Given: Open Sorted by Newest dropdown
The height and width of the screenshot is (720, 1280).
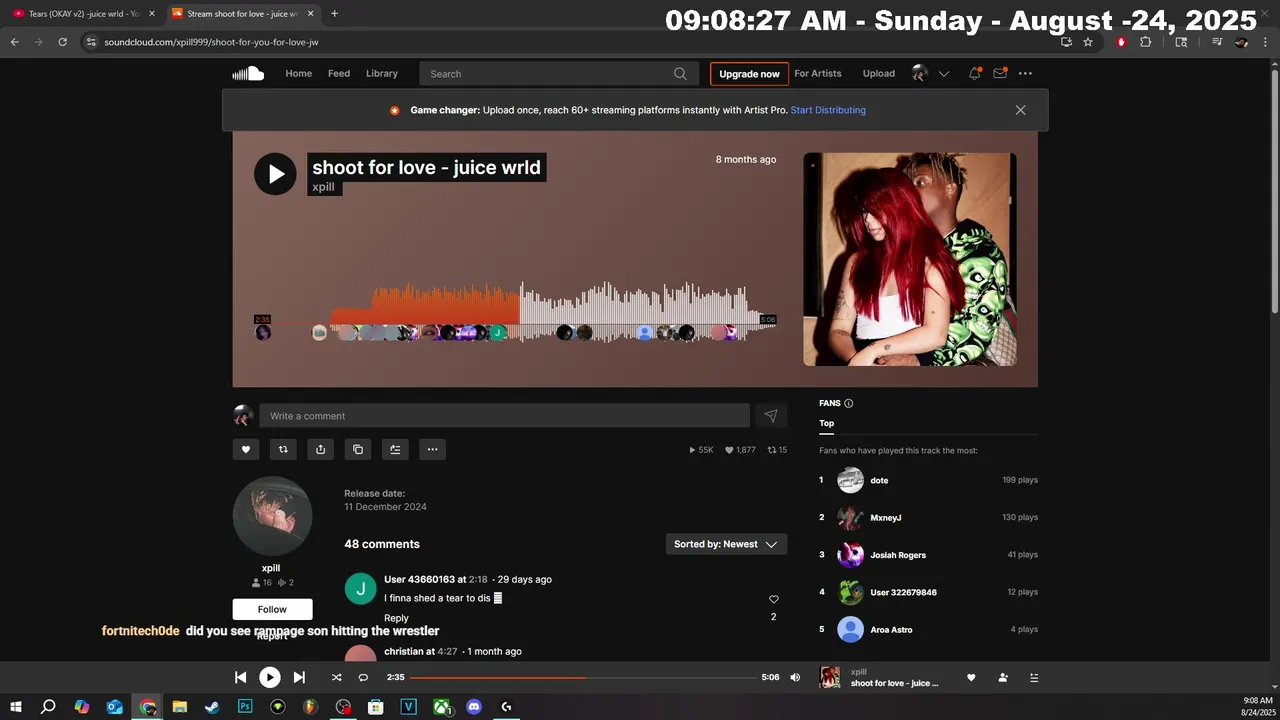Looking at the screenshot, I should 726,544.
